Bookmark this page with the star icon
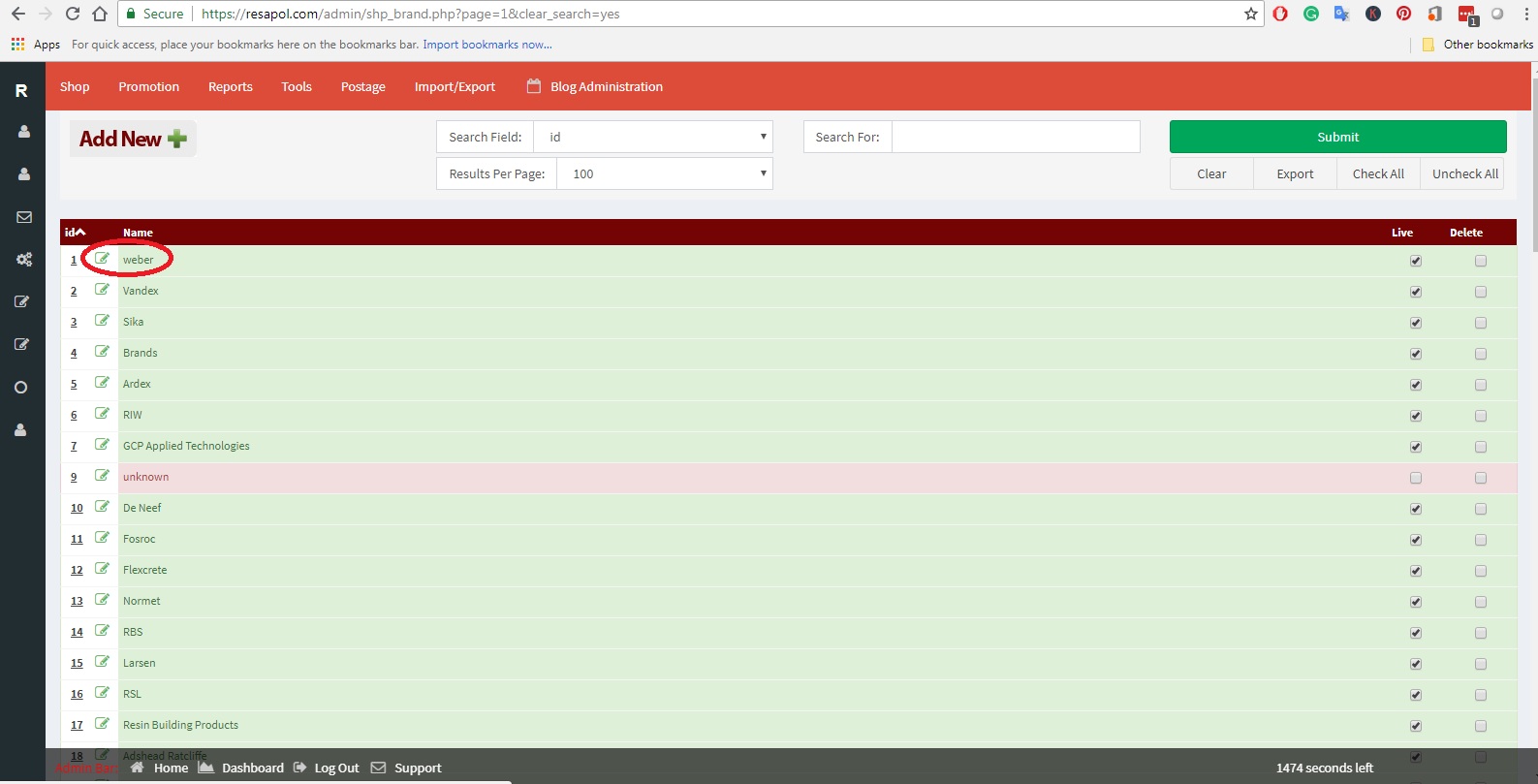The width and height of the screenshot is (1538, 784). click(1251, 14)
